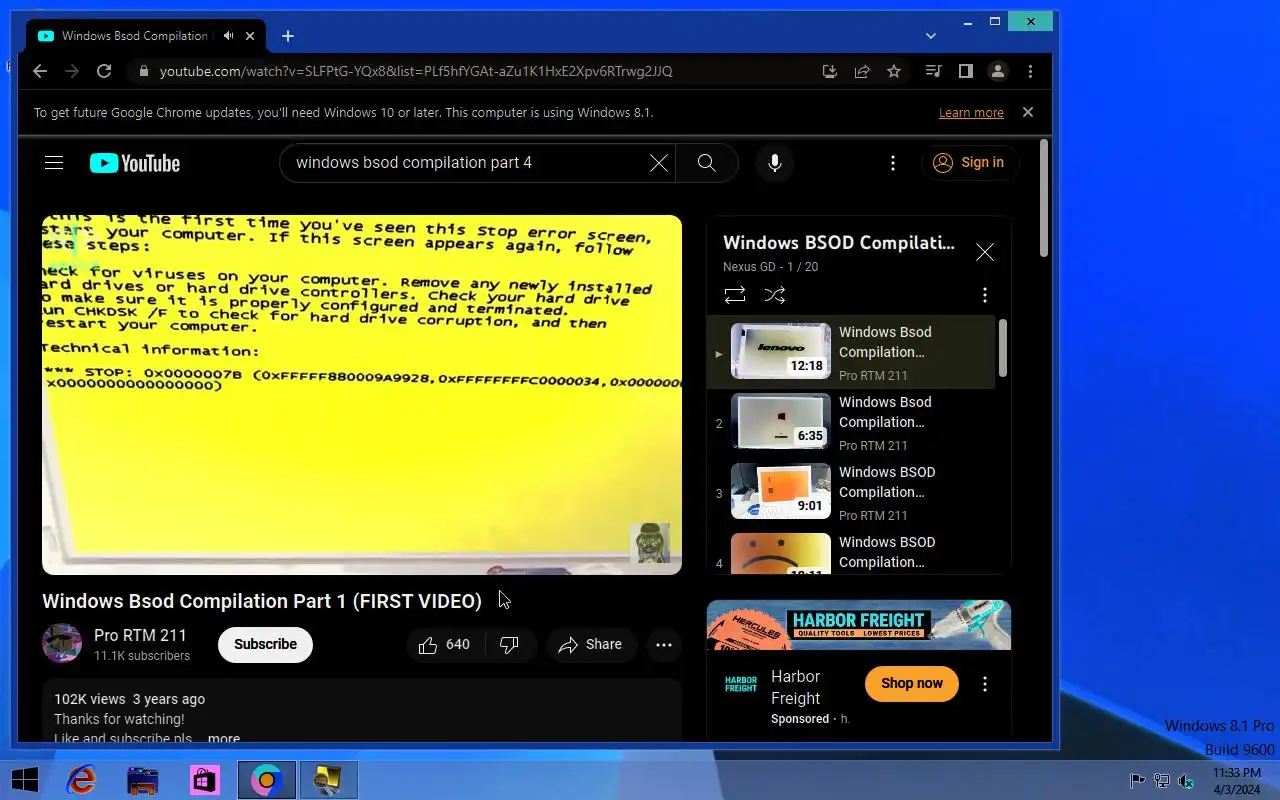Open Chrome media controls icon
This screenshot has width=1280, height=800.
point(933,71)
